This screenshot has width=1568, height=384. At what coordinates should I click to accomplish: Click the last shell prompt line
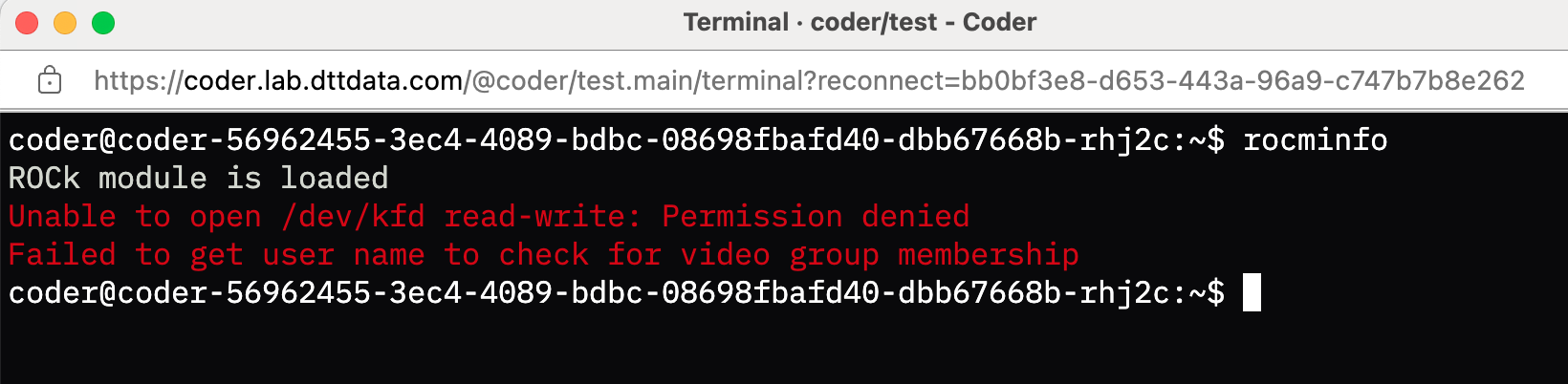click(x=616, y=292)
